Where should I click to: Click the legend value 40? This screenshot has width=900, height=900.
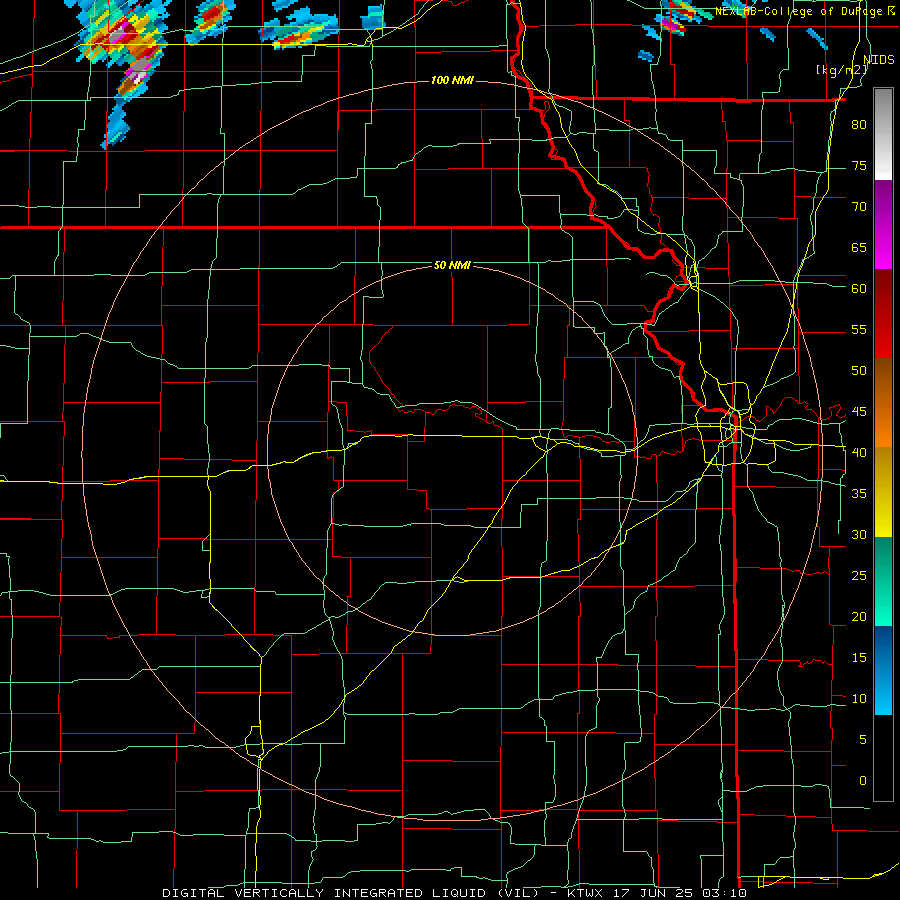[859, 453]
